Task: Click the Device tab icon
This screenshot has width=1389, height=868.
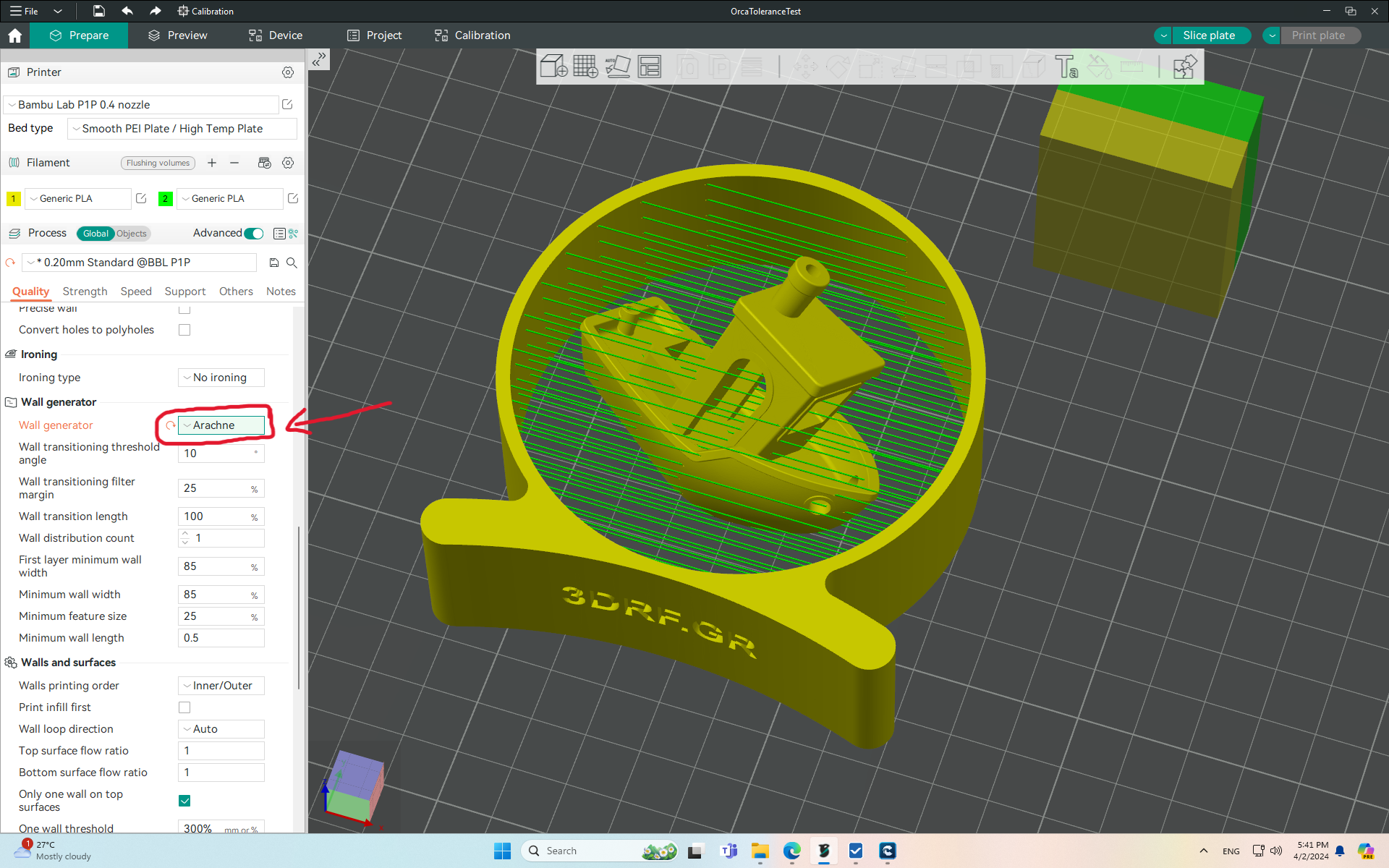Action: tap(256, 35)
